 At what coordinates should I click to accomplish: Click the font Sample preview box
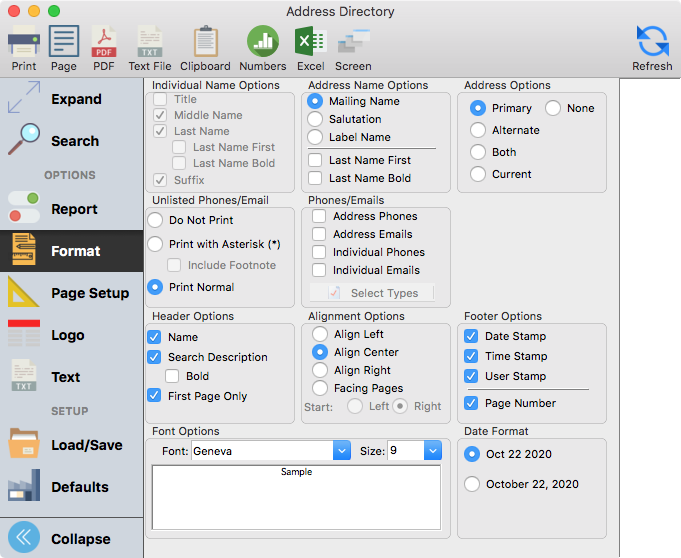point(296,494)
